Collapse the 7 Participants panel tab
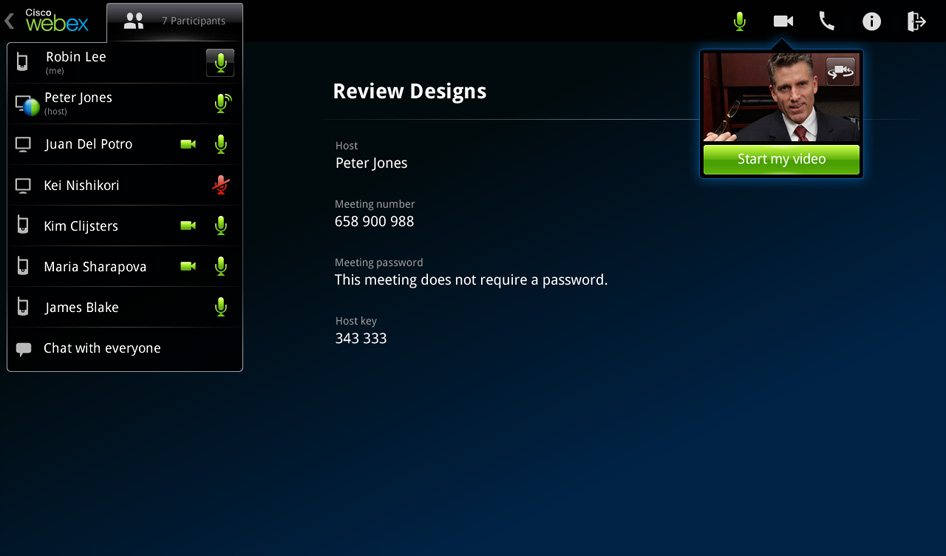Screen dimensions: 946x556 point(175,21)
